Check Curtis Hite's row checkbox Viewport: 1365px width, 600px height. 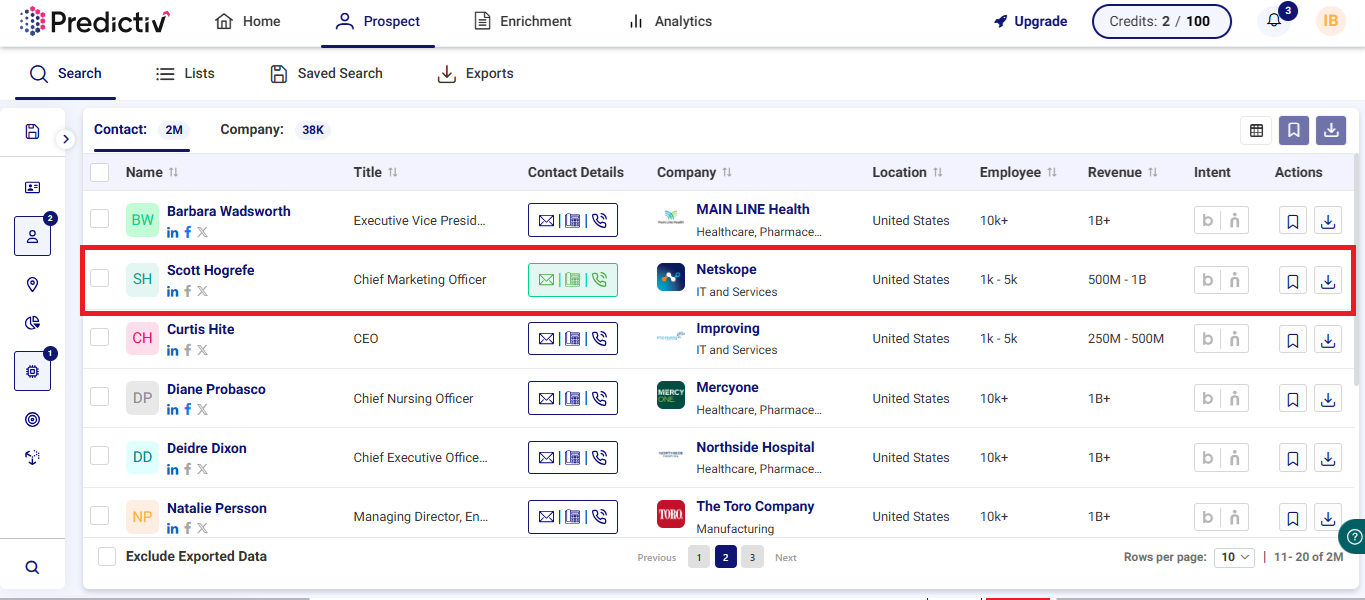click(x=100, y=337)
